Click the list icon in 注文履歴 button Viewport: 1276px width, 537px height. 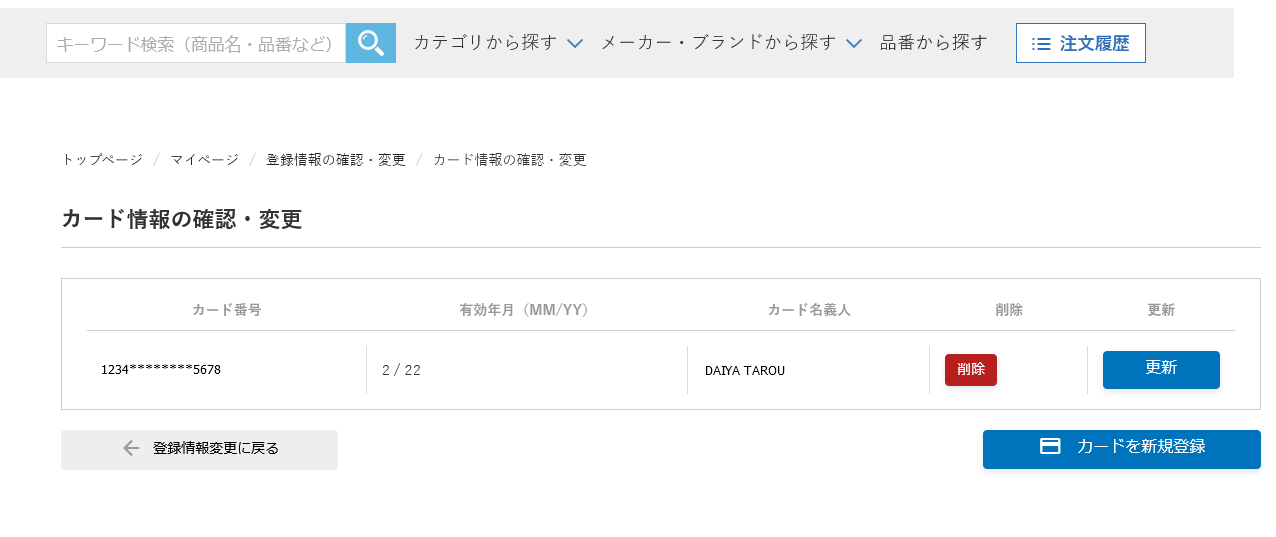pyautogui.click(x=1041, y=44)
